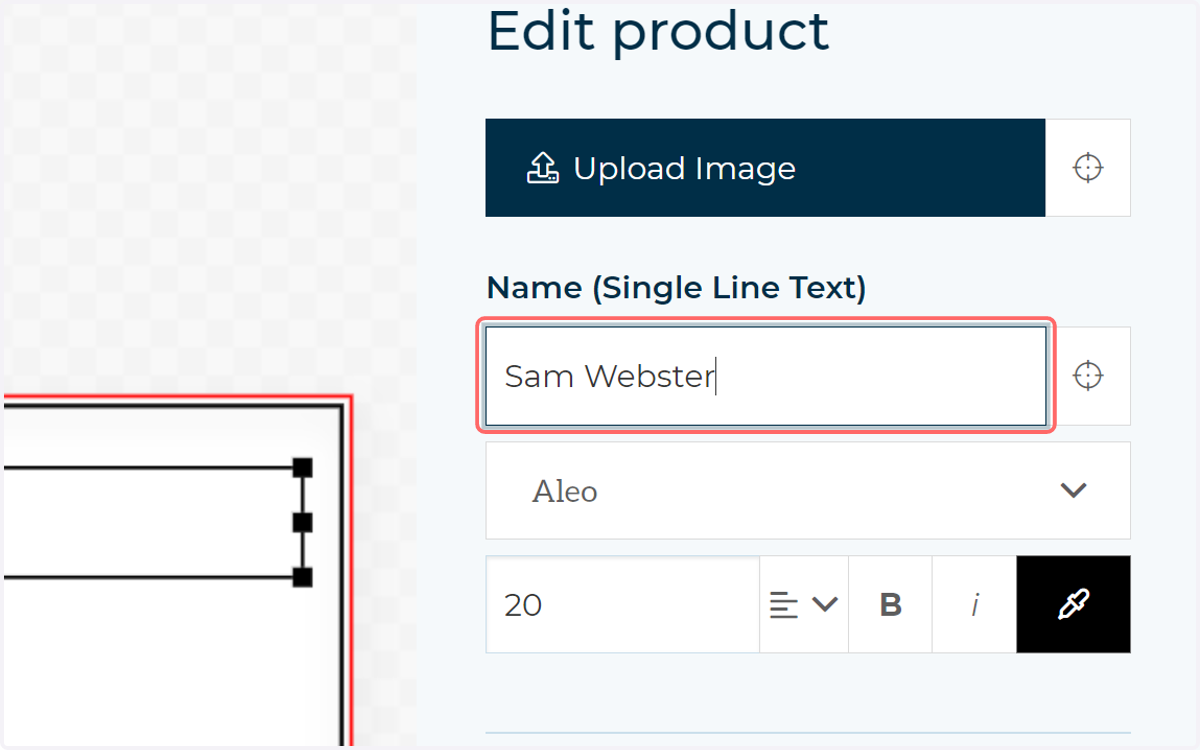This screenshot has height=750, width=1200.
Task: Toggle bold formatting
Action: [x=890, y=605]
